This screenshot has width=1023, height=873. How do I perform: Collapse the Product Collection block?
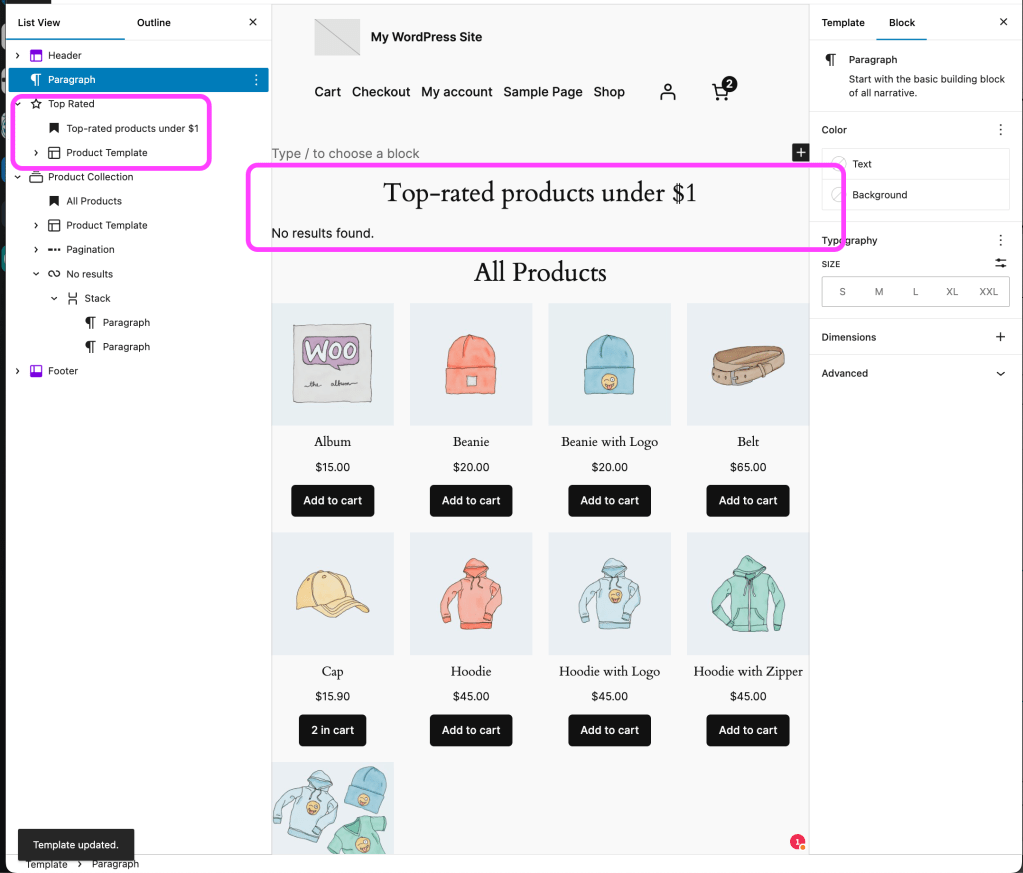click(17, 176)
